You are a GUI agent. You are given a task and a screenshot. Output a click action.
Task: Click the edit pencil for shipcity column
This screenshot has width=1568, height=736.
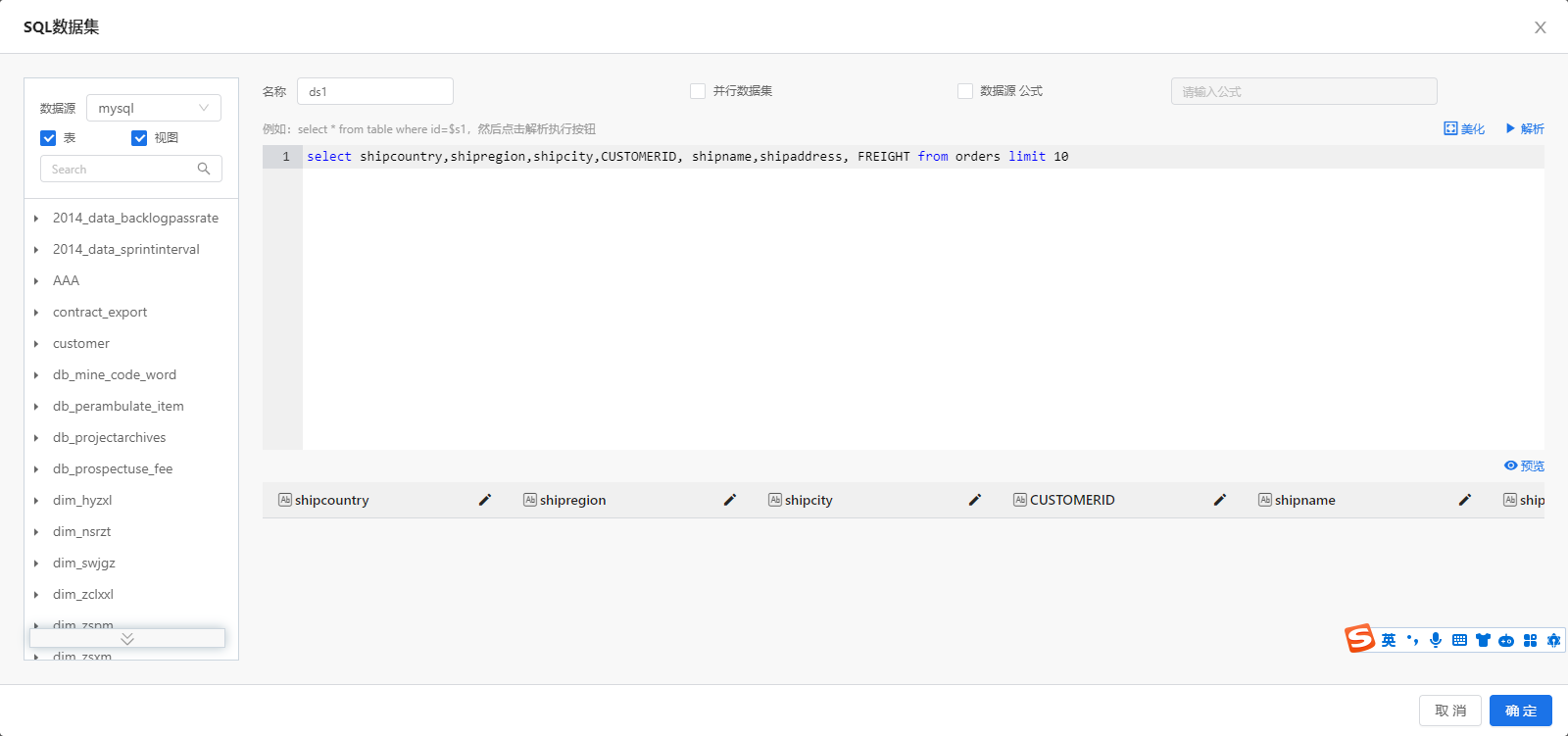(975, 500)
